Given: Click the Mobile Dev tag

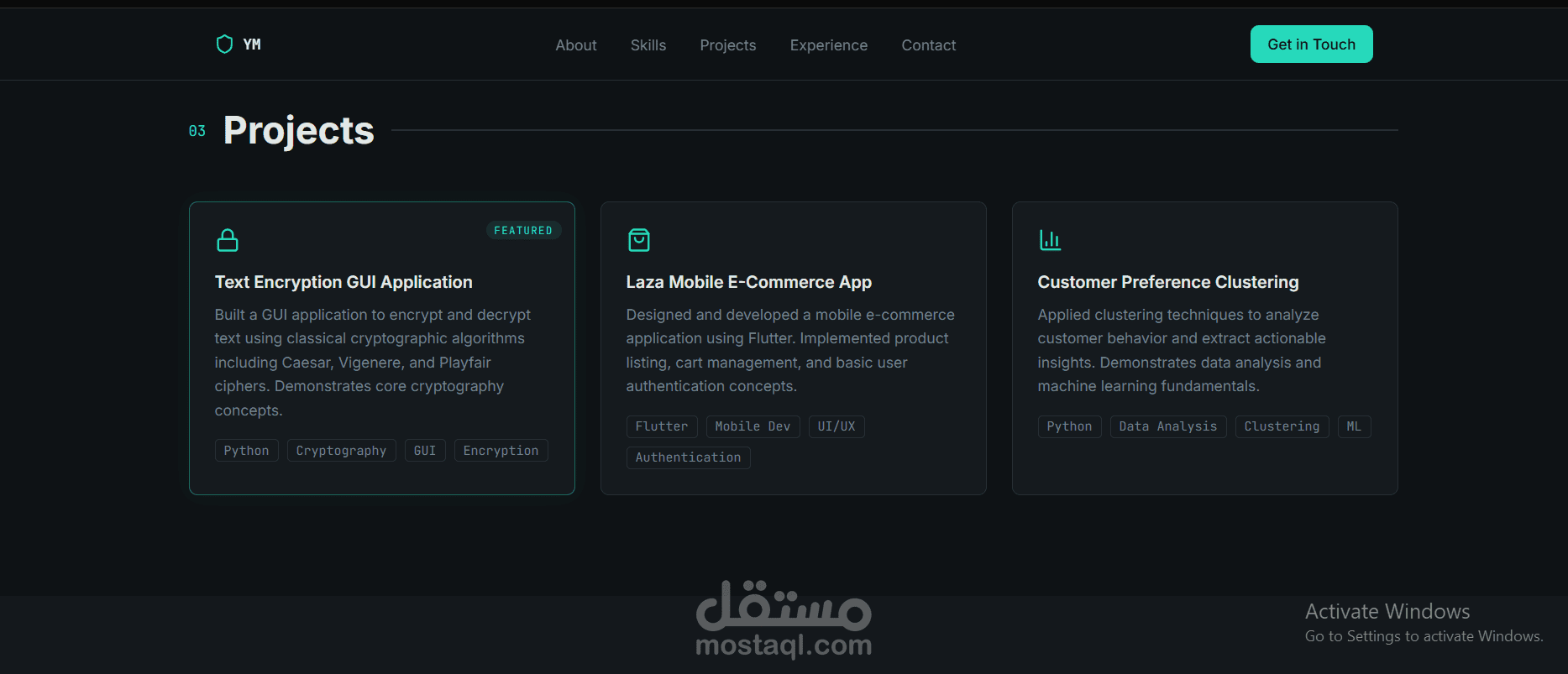Looking at the screenshot, I should 753,426.
